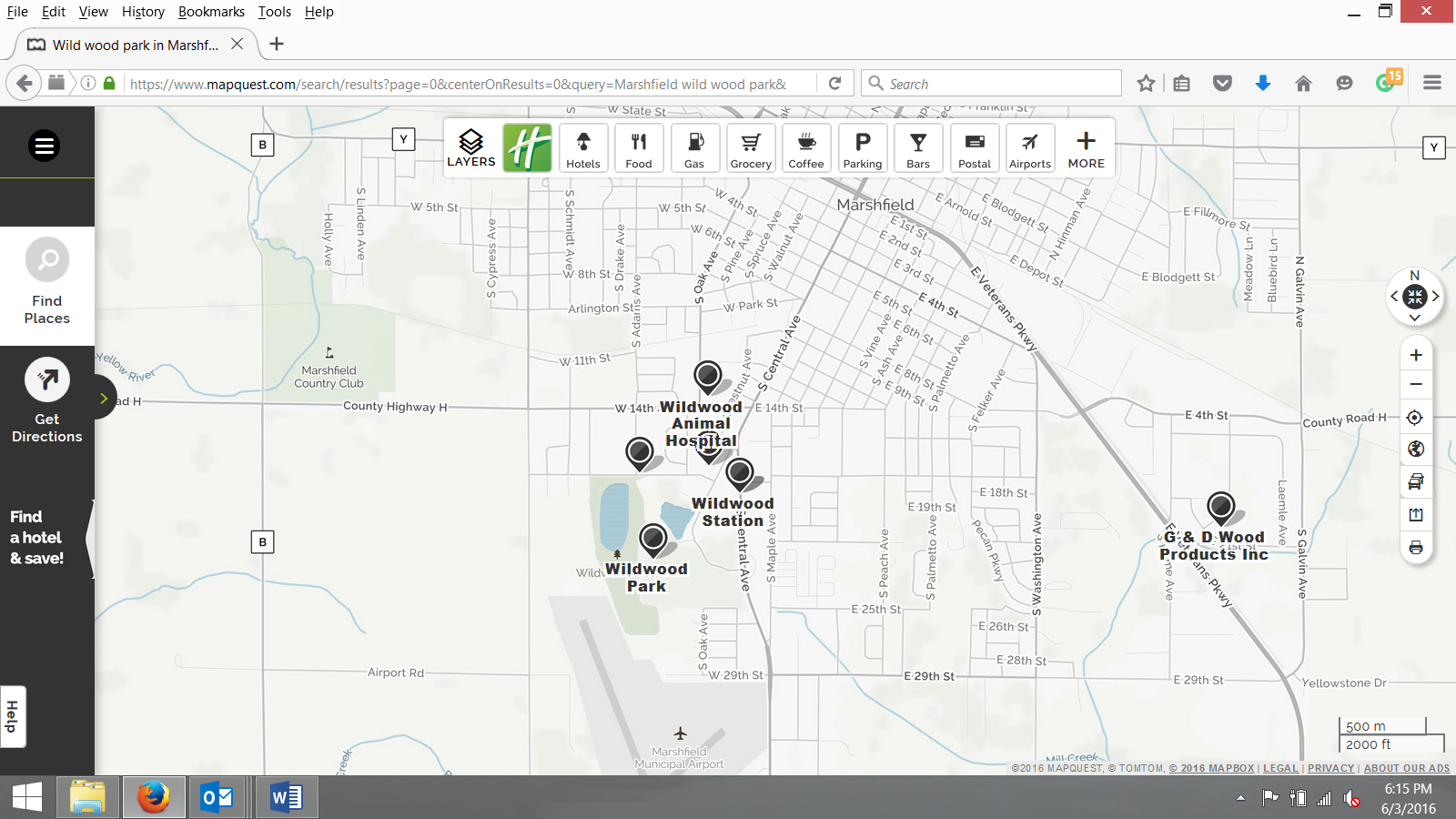Open the Help menu in the menu bar
The height and width of the screenshot is (819, 1456).
pyautogui.click(x=318, y=12)
